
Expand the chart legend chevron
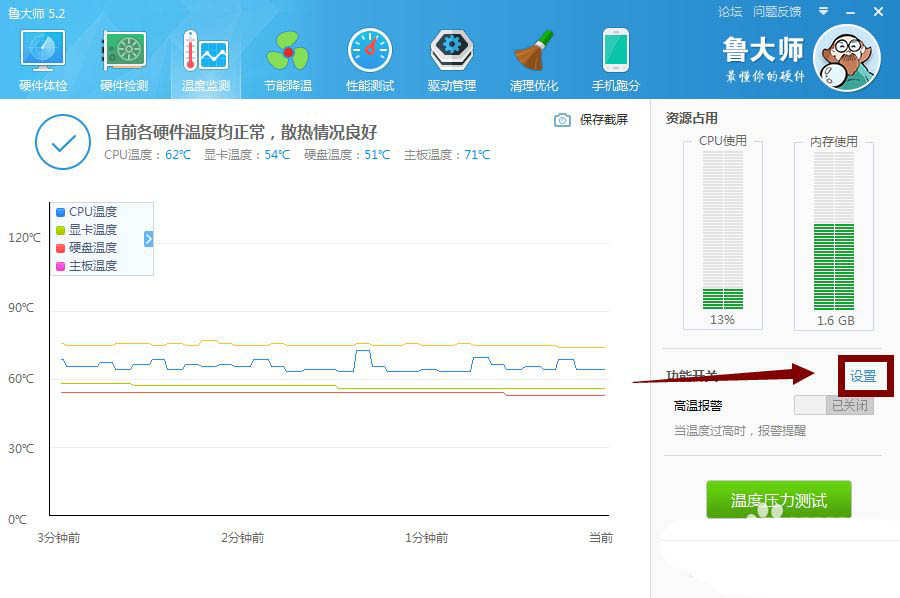tap(148, 239)
